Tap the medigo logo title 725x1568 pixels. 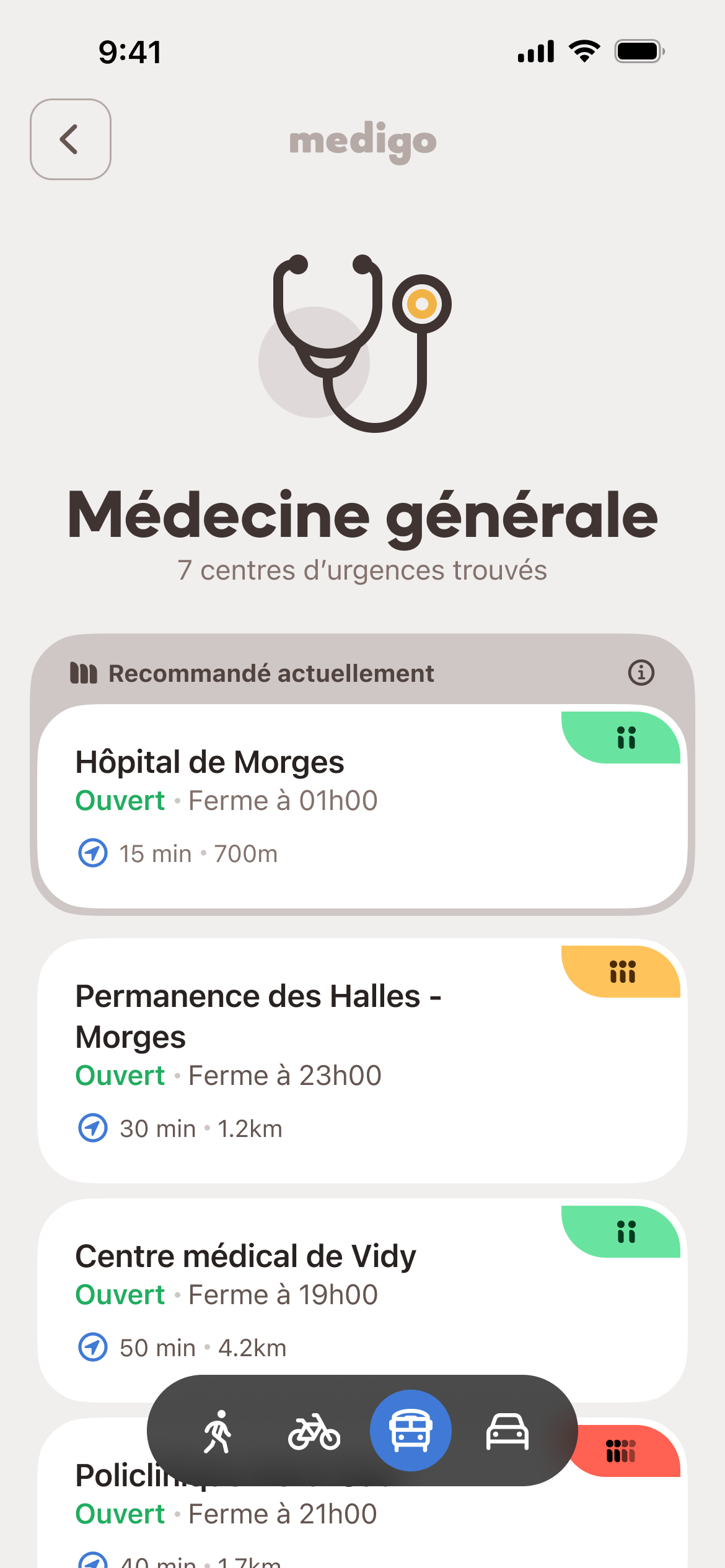click(x=362, y=141)
